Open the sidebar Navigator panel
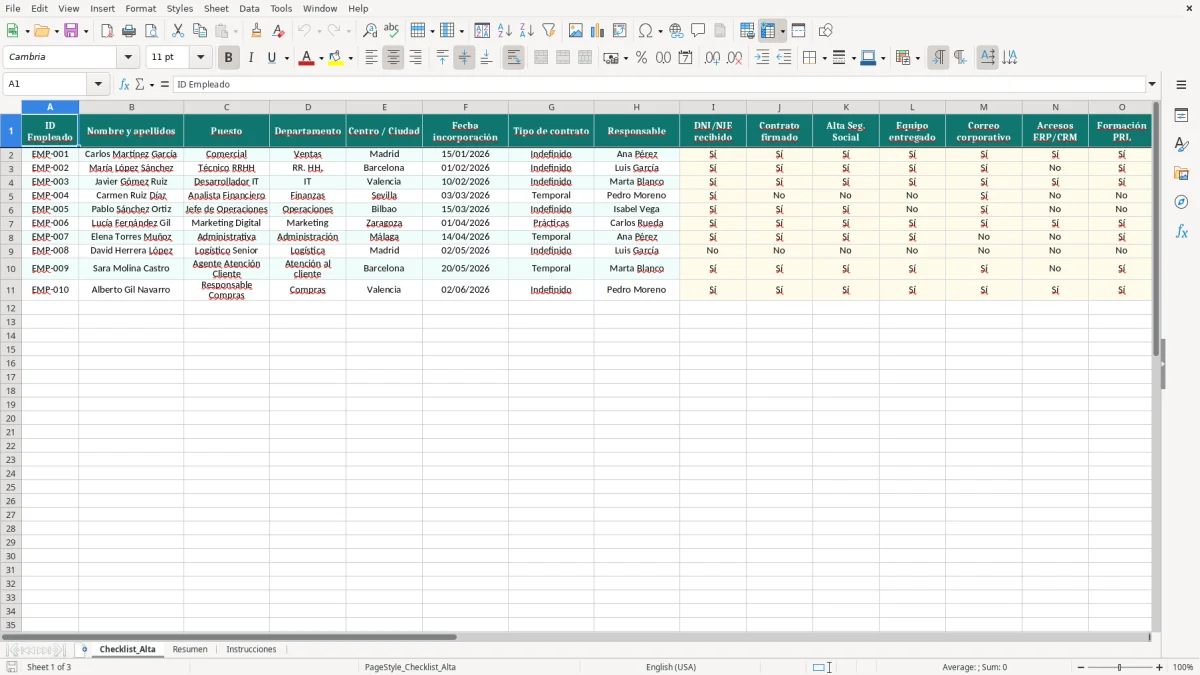The height and width of the screenshot is (675, 1200). click(1181, 202)
